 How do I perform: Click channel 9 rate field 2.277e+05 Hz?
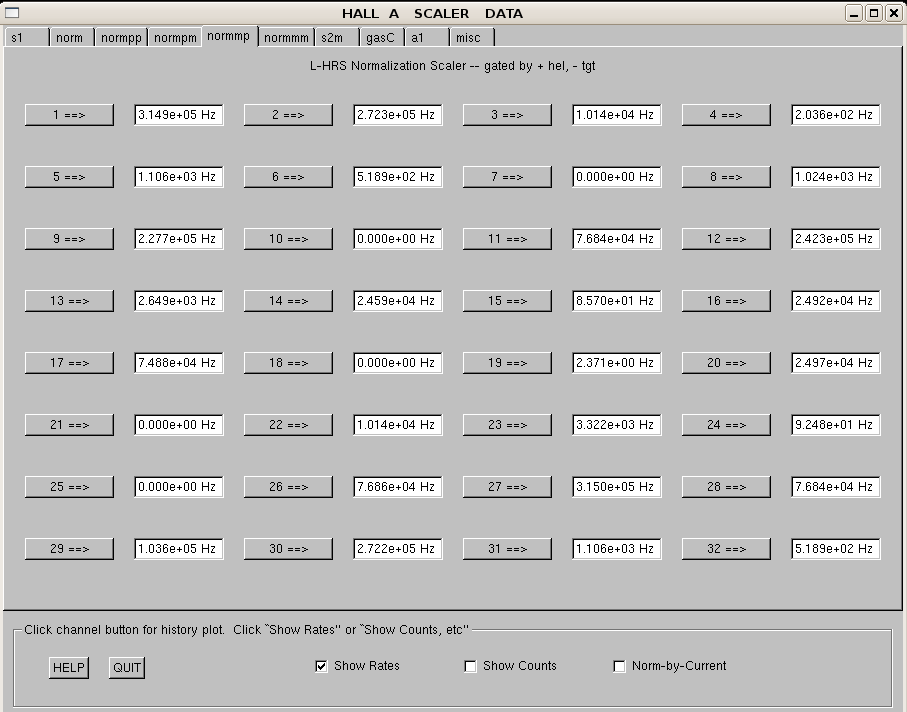click(179, 238)
